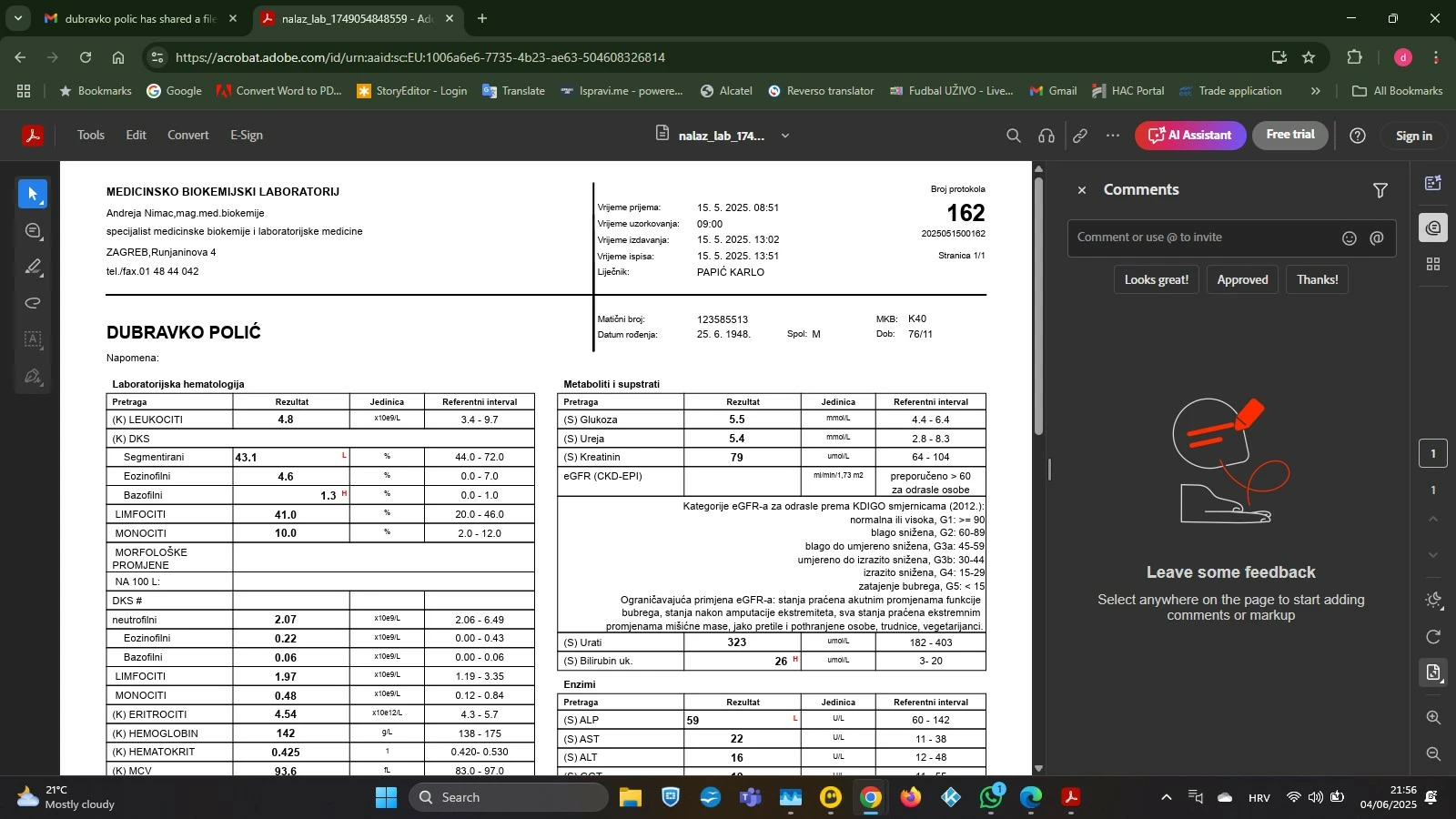Open the AI assistant panel icon on right rail
The height and width of the screenshot is (819, 1456).
pyautogui.click(x=1433, y=183)
